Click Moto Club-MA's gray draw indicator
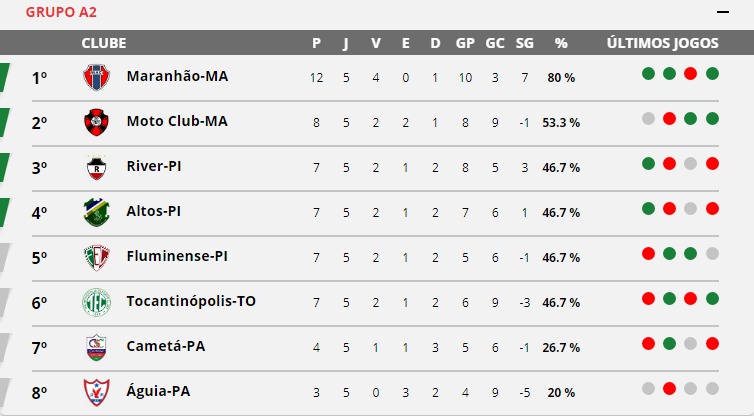This screenshot has height=416, width=754. coord(648,119)
